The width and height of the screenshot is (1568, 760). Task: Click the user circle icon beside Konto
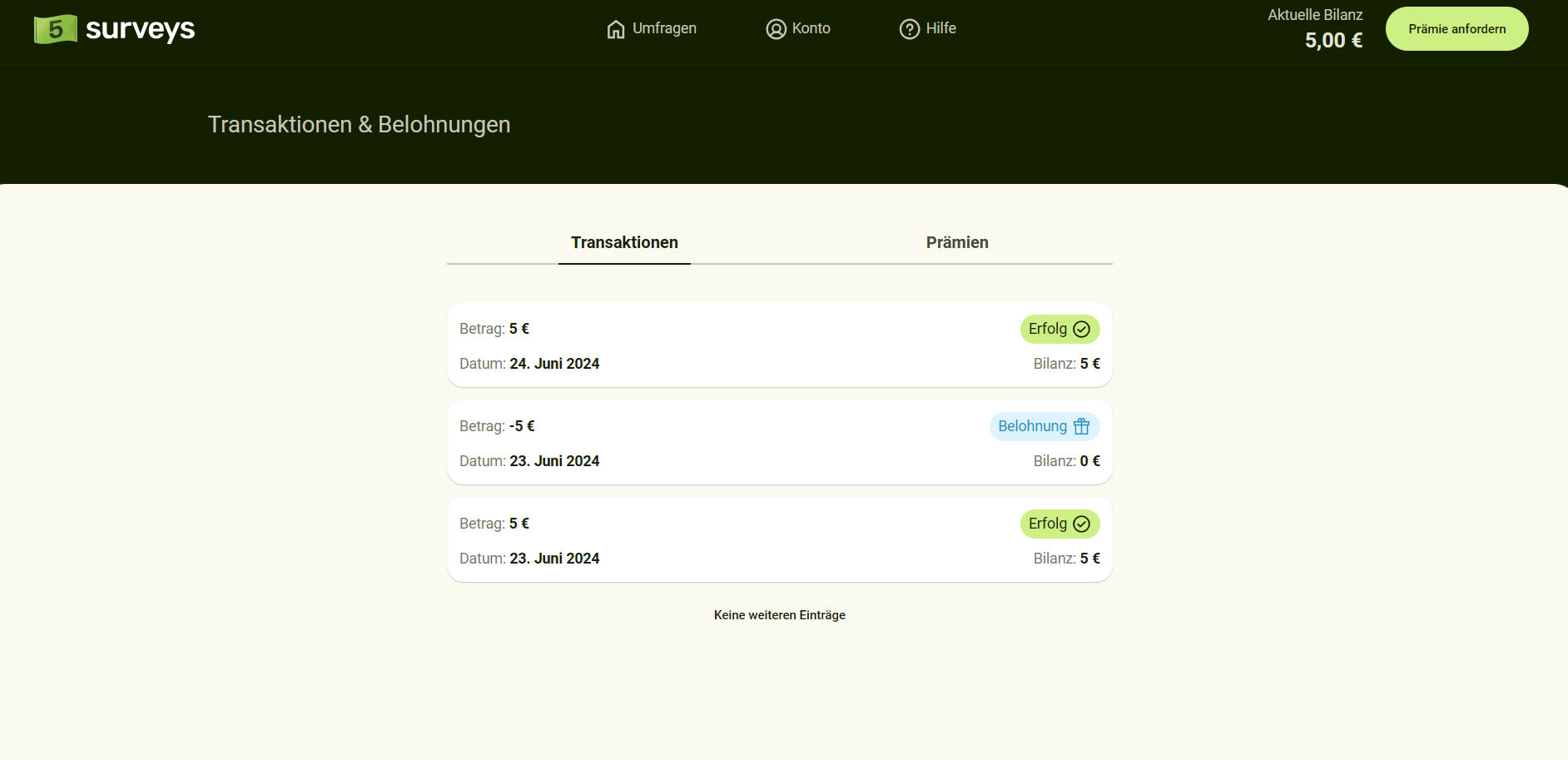[776, 29]
